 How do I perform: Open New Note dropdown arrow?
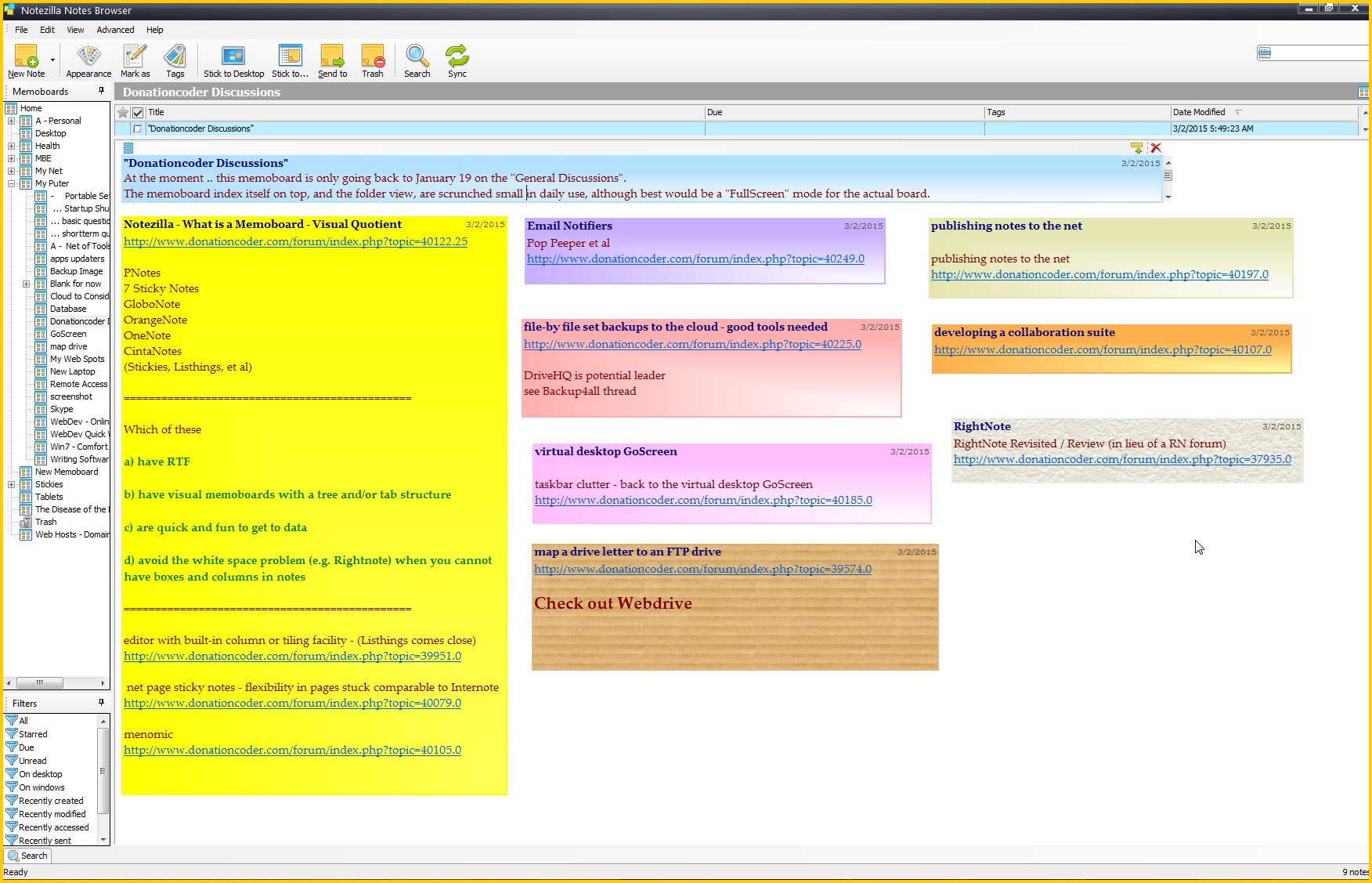click(x=52, y=60)
